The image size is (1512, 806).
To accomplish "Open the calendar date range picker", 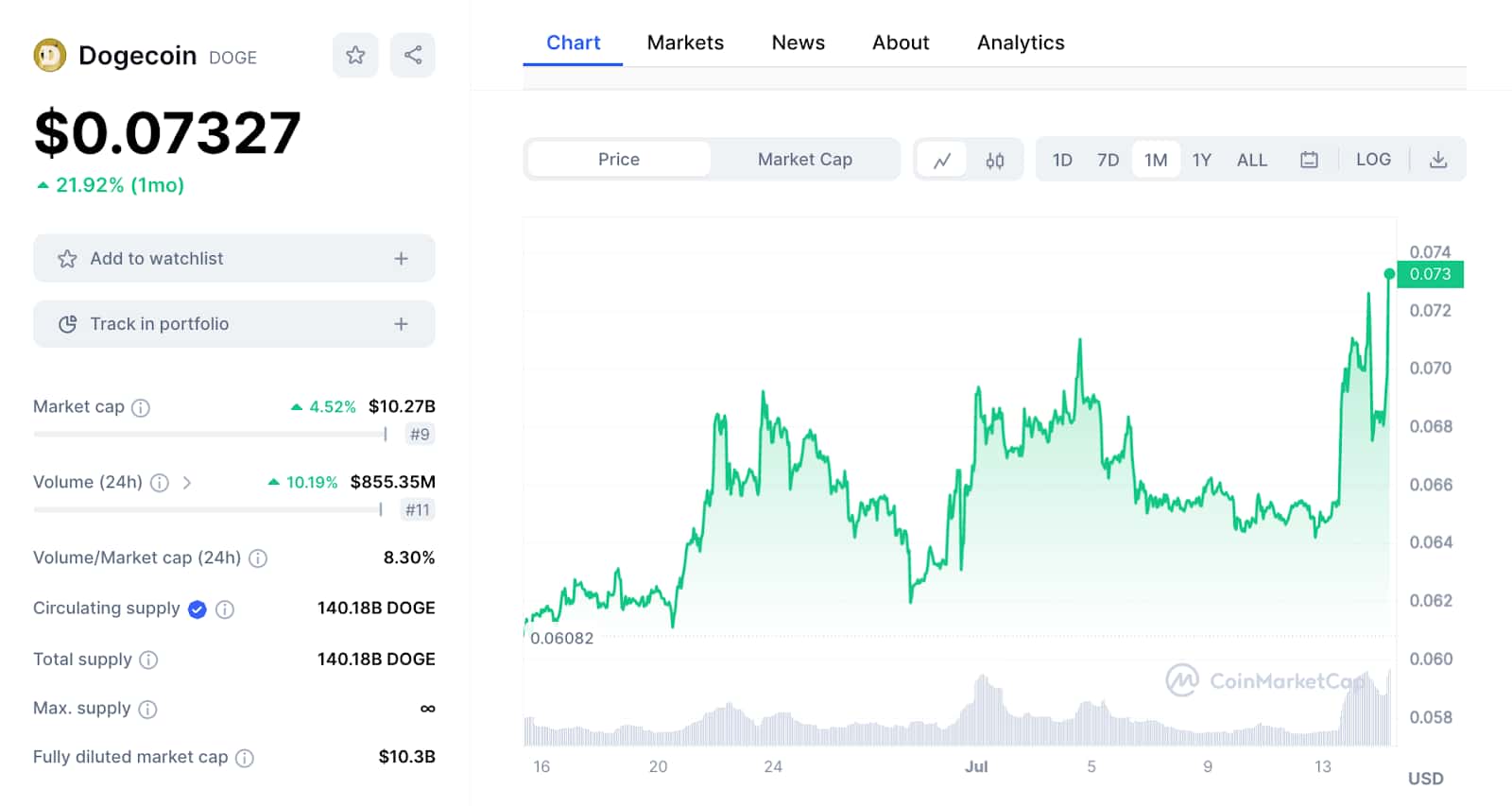I will [x=1309, y=160].
